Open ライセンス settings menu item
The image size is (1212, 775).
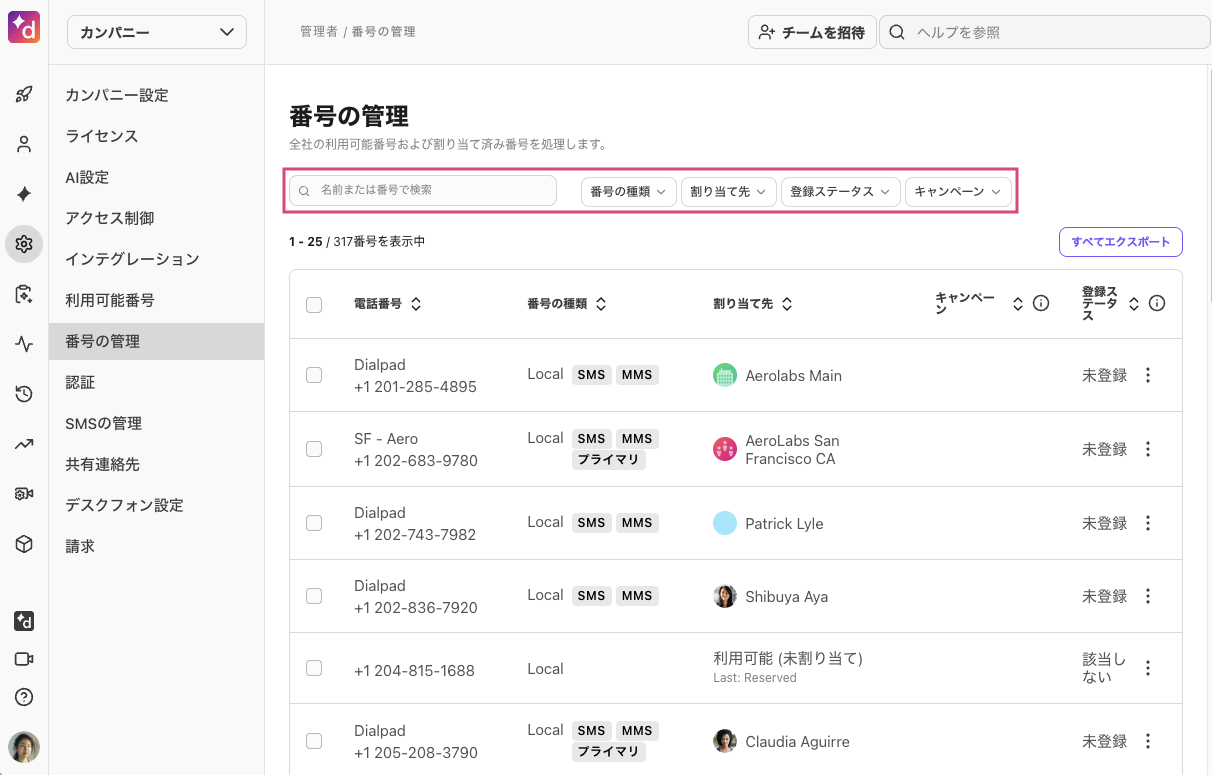(x=102, y=136)
